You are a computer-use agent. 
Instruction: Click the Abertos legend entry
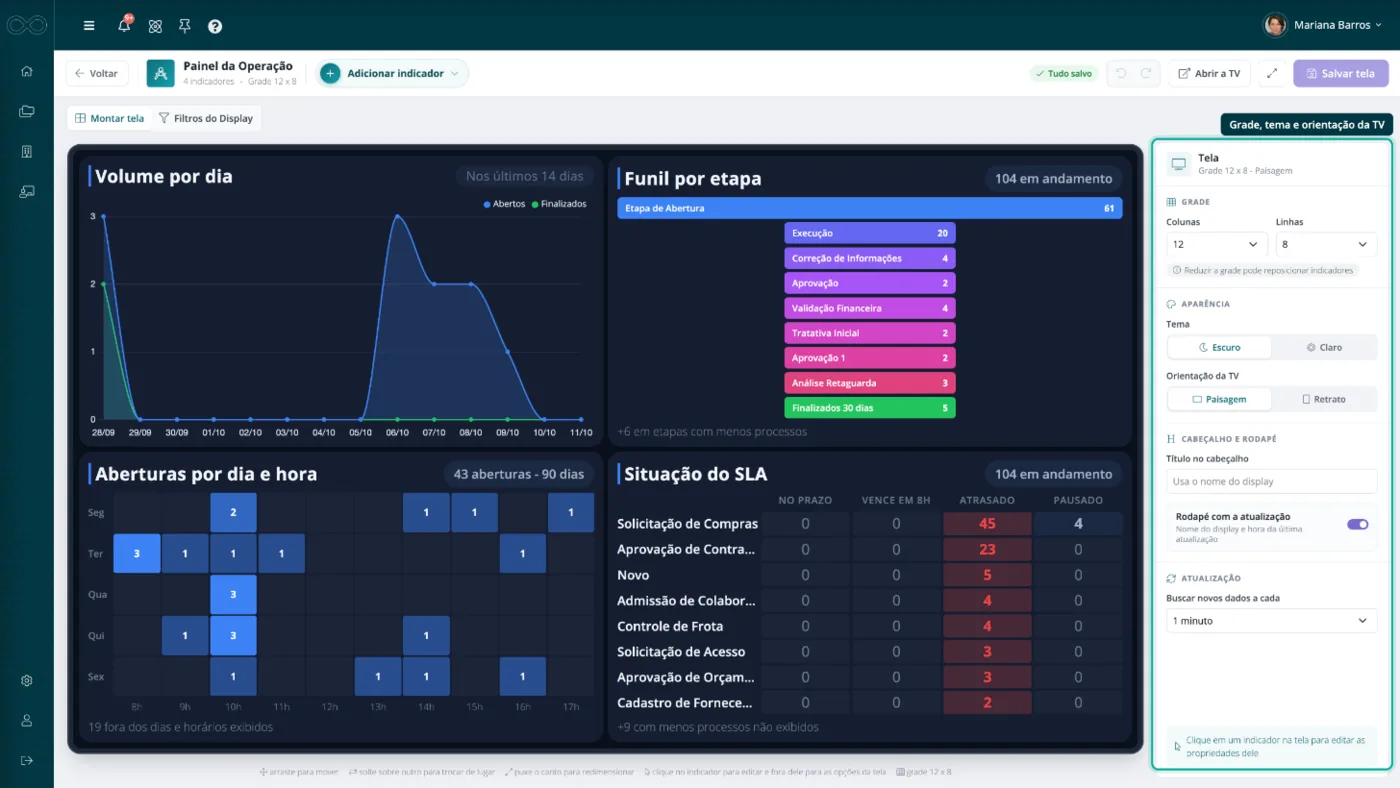pyautogui.click(x=504, y=204)
